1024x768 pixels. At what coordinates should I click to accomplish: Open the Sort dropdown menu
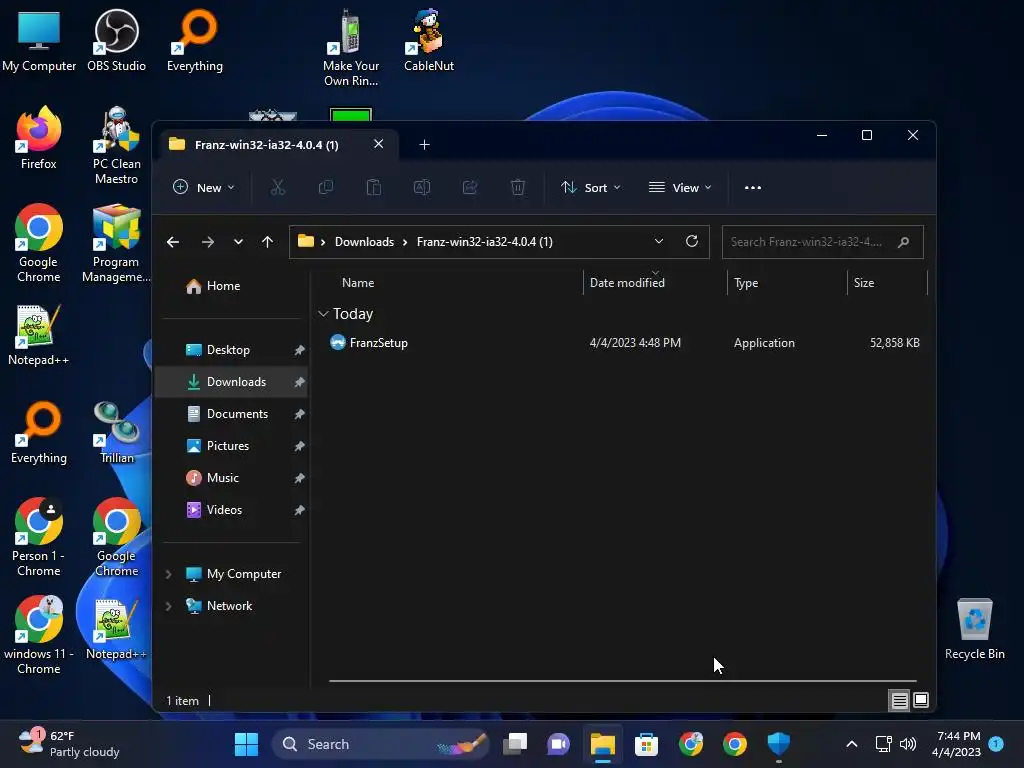590,187
